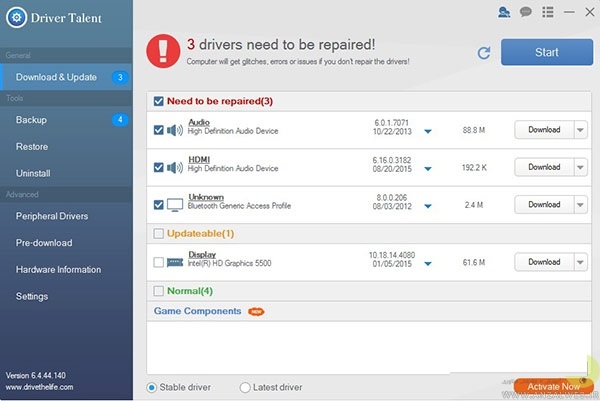Toggle the Need to be repaired checkbox

(x=158, y=101)
